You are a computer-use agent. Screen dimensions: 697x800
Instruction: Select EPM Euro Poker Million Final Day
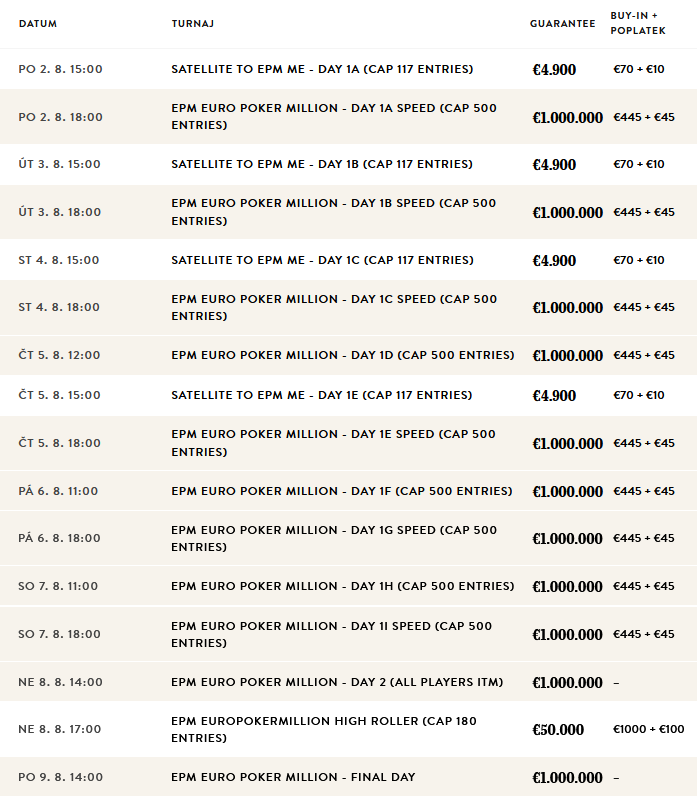point(348,777)
